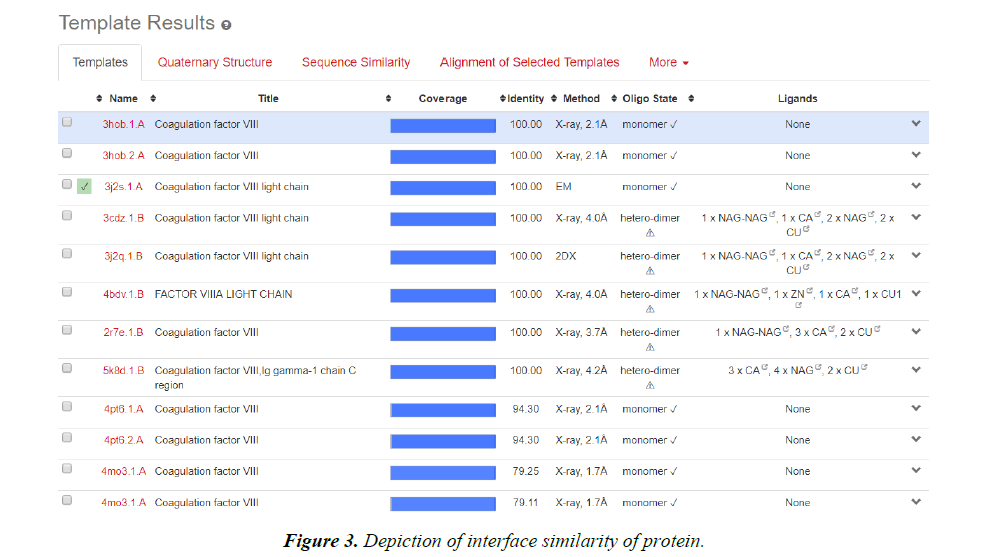Click warning icon under hetero-dimer for 4bdv.1.B
This screenshot has width=1004, height=557.
coord(650,309)
